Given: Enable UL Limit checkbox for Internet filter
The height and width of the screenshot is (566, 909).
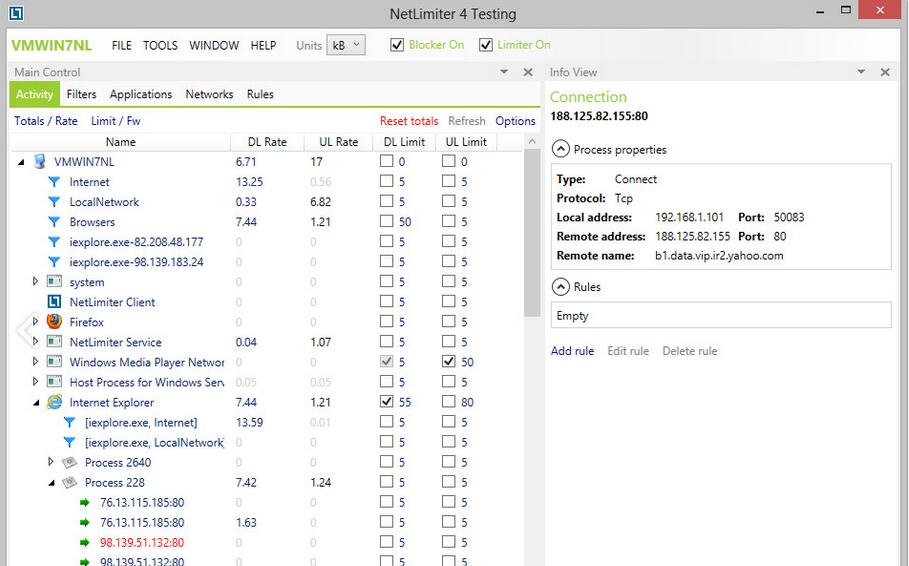Looking at the screenshot, I should pos(449,181).
